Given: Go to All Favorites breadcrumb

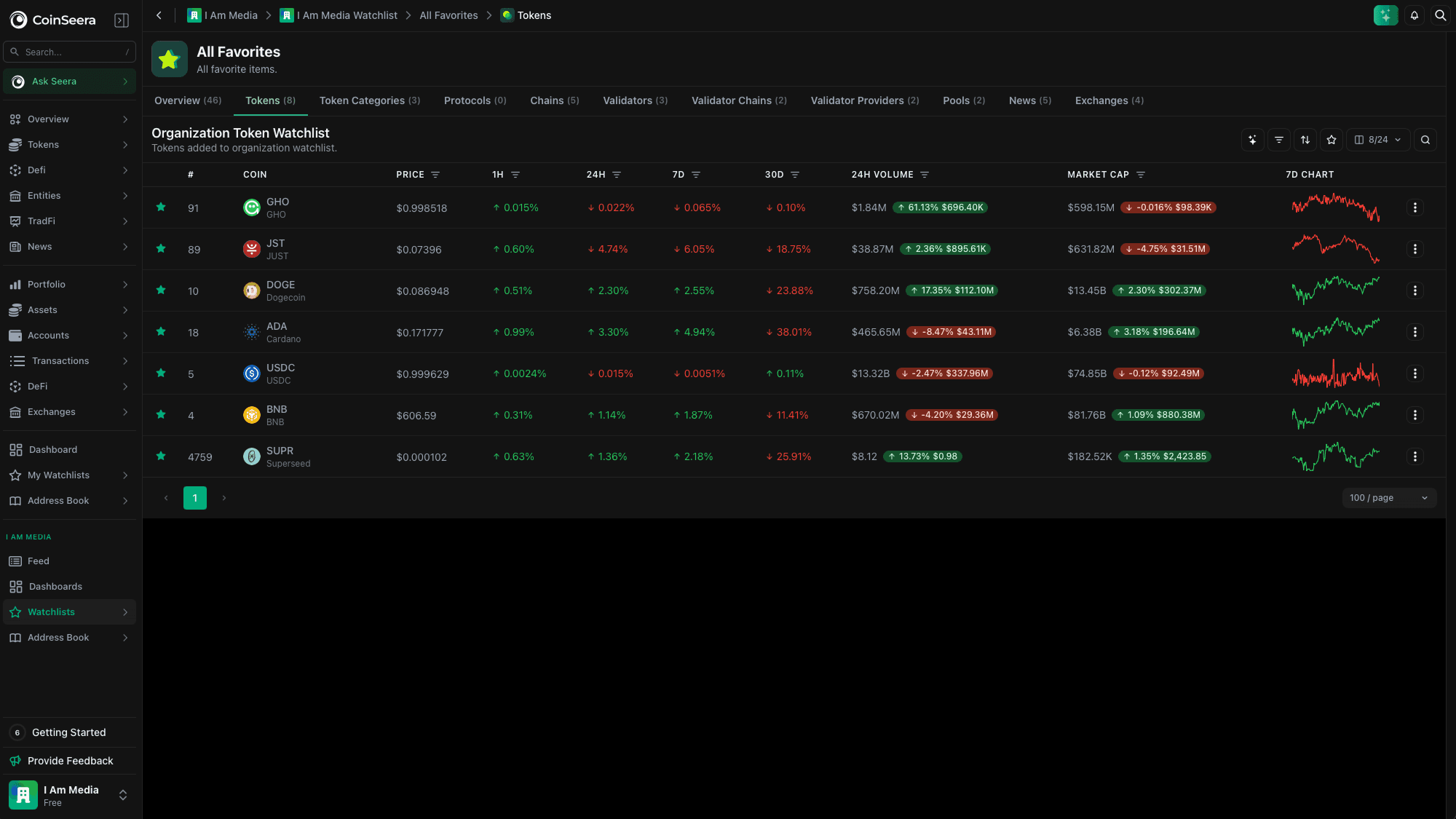Looking at the screenshot, I should (448, 15).
